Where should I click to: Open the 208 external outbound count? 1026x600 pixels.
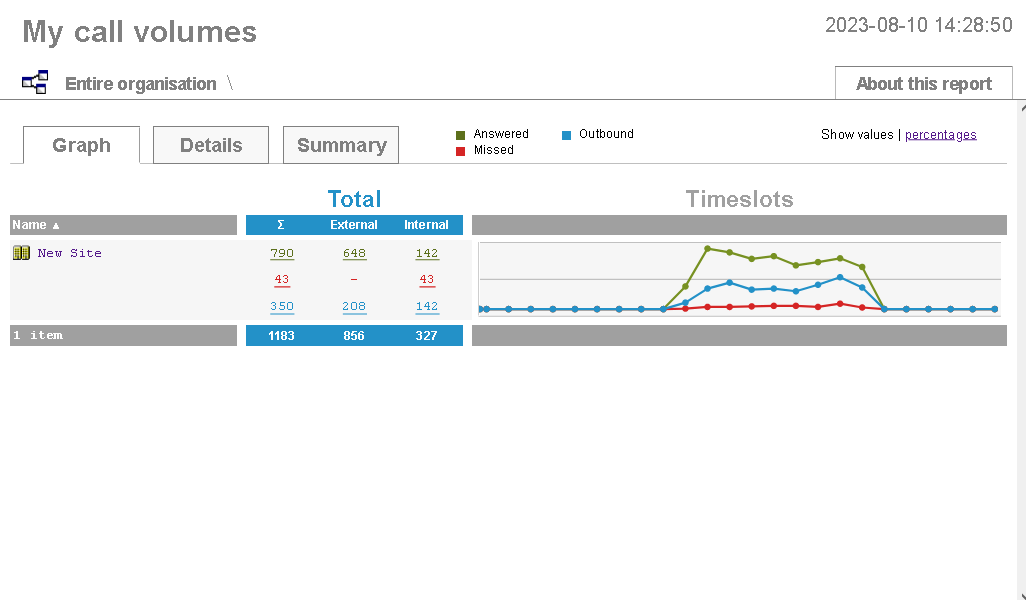[354, 306]
